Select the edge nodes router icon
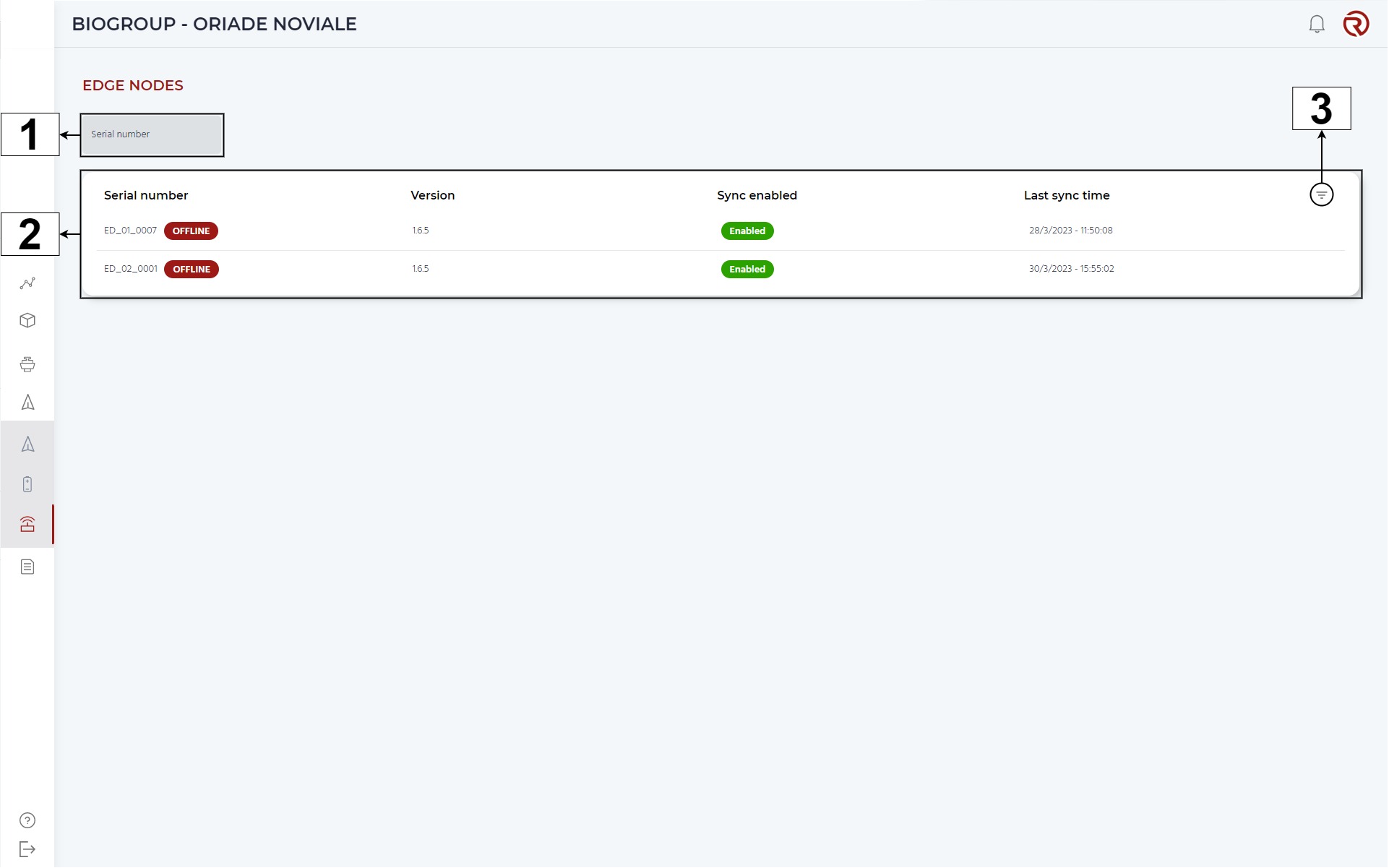The height and width of the screenshot is (868, 1389). tap(27, 525)
